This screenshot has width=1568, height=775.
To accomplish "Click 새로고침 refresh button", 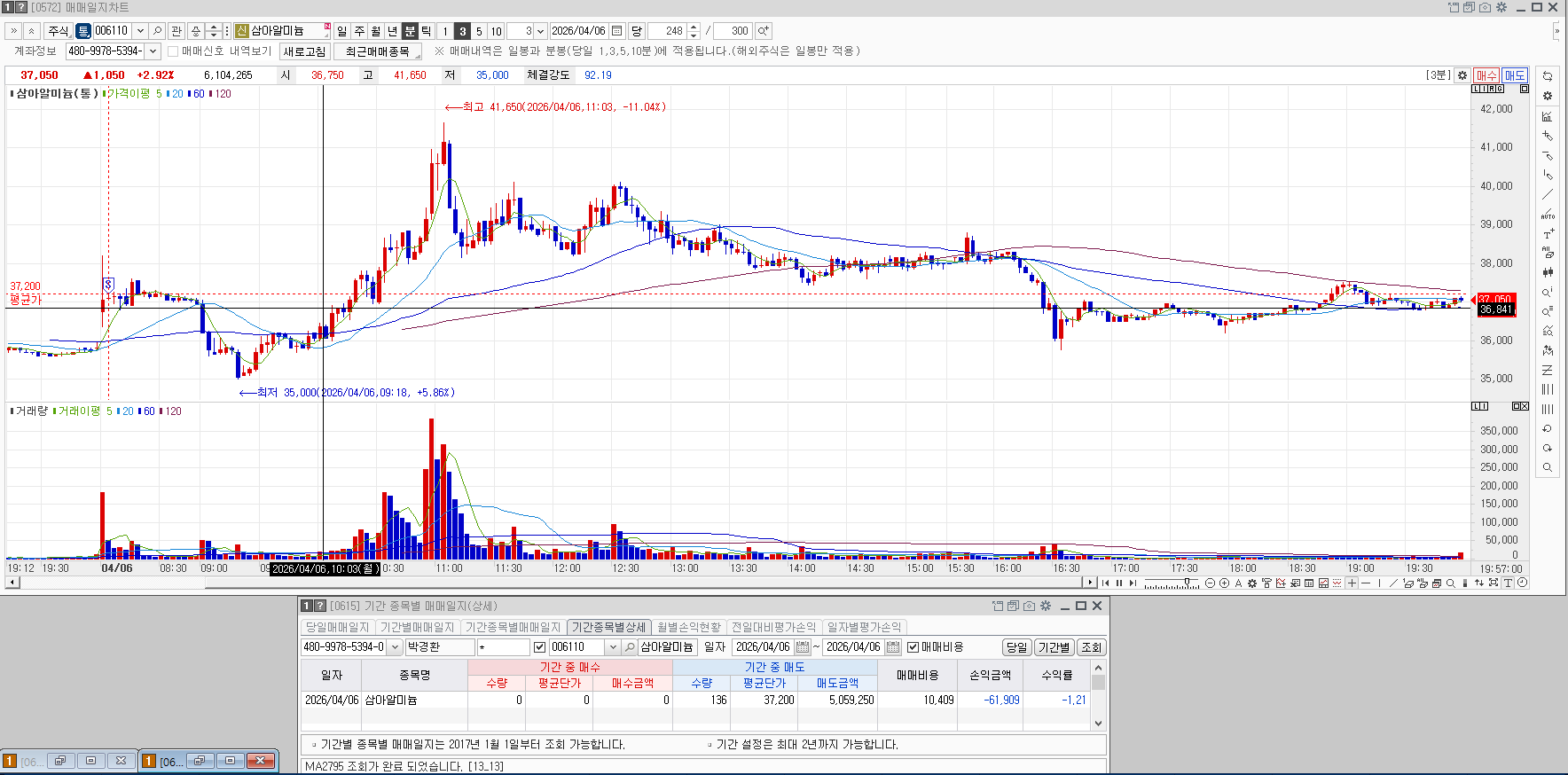I will click(304, 51).
